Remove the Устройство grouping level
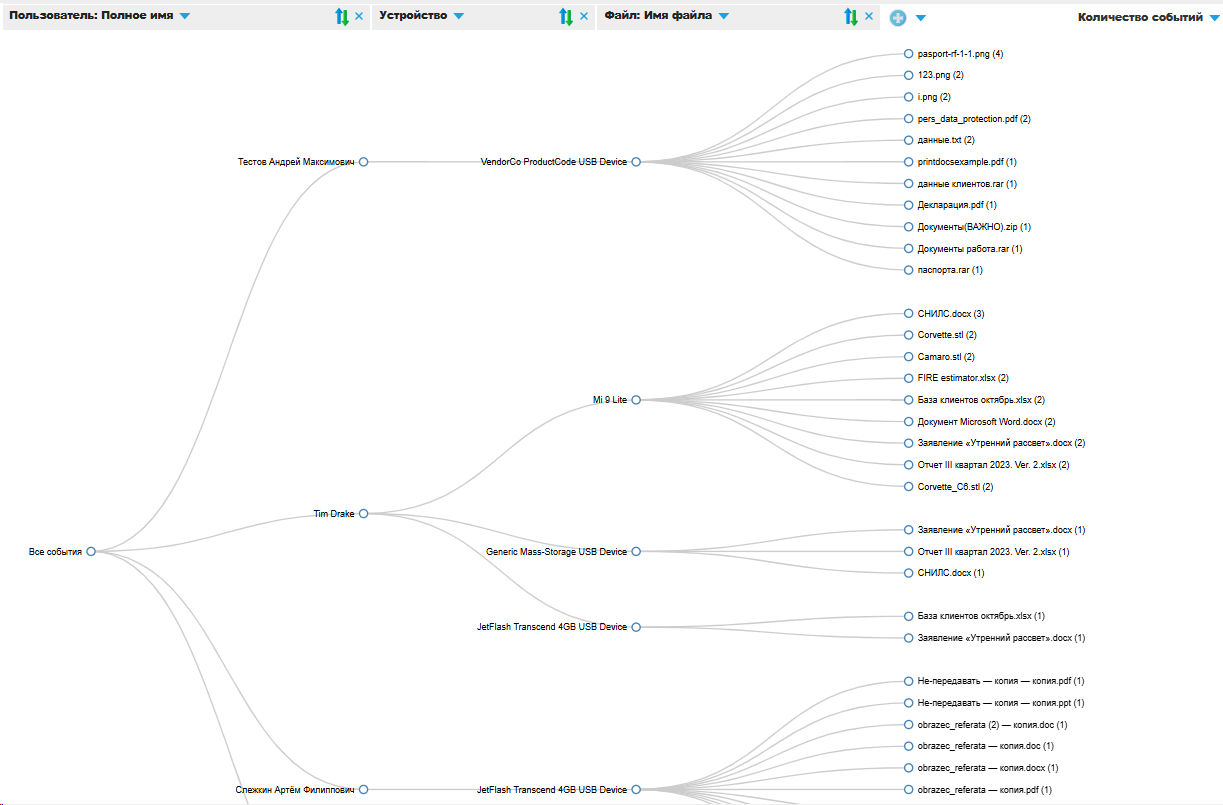Screen dimensions: 1223x805 [584, 16]
